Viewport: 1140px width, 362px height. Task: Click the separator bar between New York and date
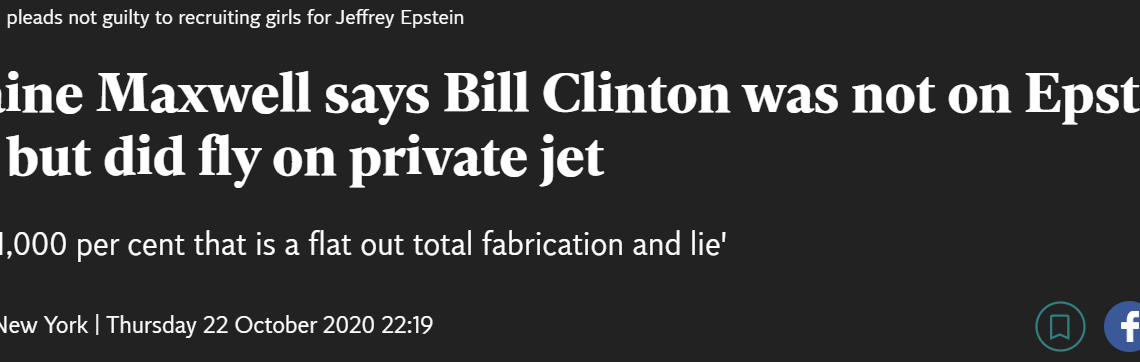[x=97, y=324]
